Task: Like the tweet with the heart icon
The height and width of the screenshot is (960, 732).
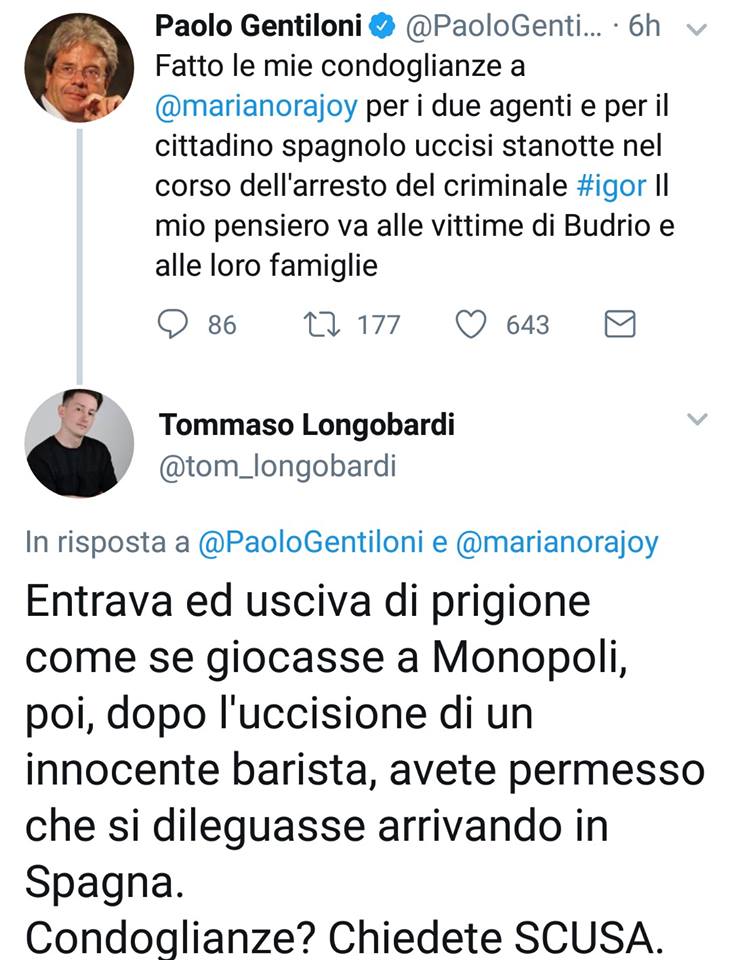Action: coord(471,324)
